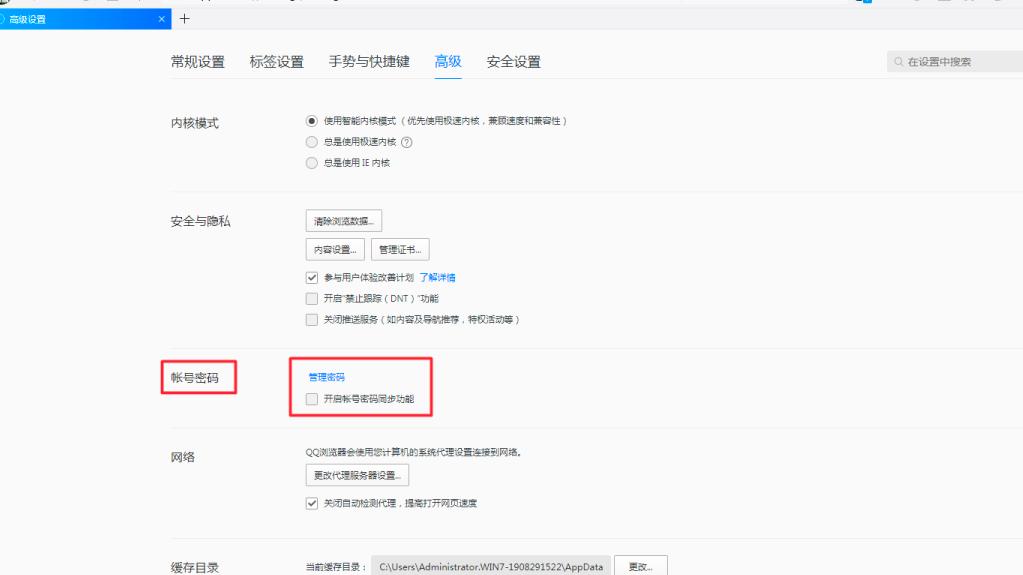The height and width of the screenshot is (575, 1023).
Task: Select 总是使用 IE 内核 radio option
Action: pos(312,163)
